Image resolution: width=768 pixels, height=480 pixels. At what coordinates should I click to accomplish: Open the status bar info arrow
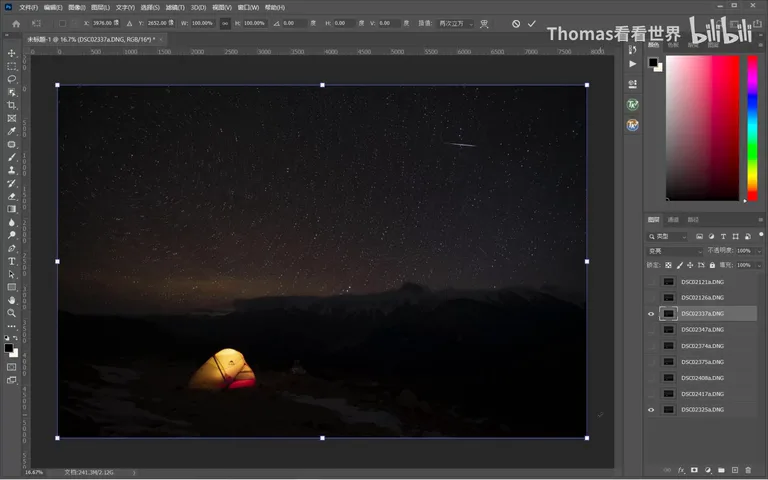134,473
